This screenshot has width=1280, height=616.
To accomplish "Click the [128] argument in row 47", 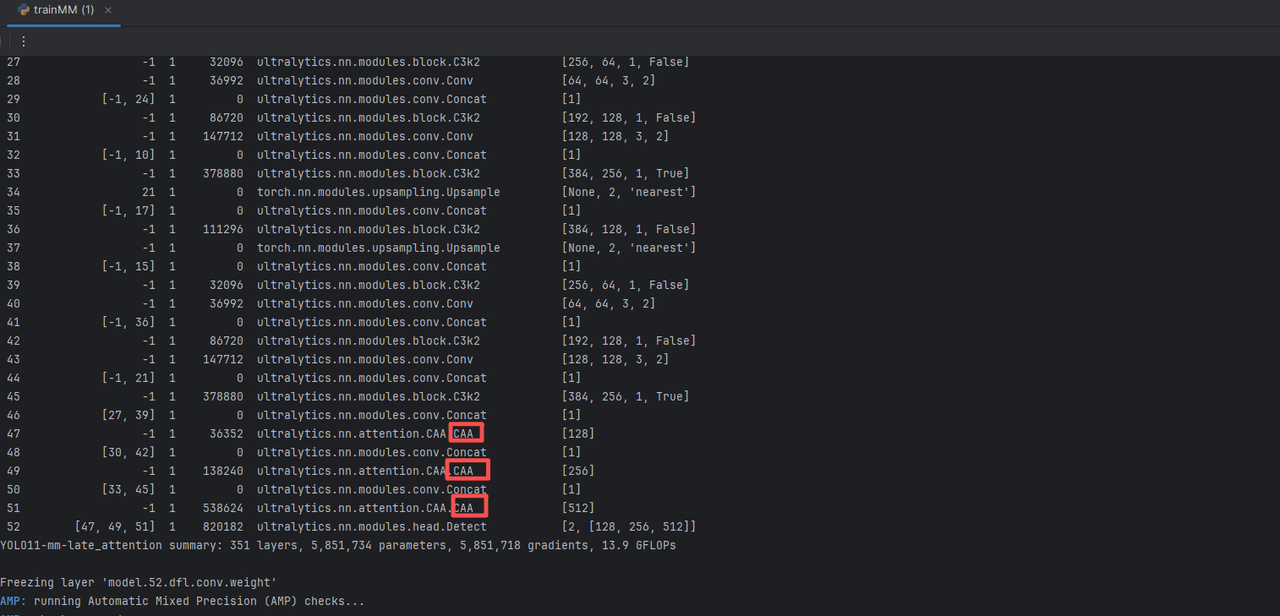I will 578,434.
